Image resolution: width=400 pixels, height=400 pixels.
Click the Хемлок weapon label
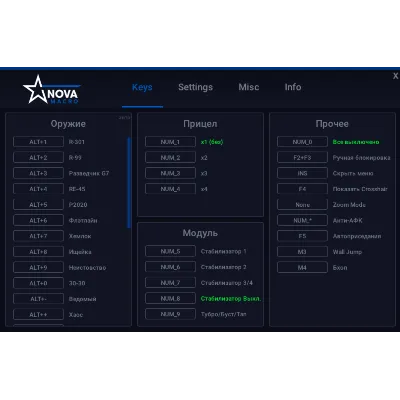click(x=80, y=236)
